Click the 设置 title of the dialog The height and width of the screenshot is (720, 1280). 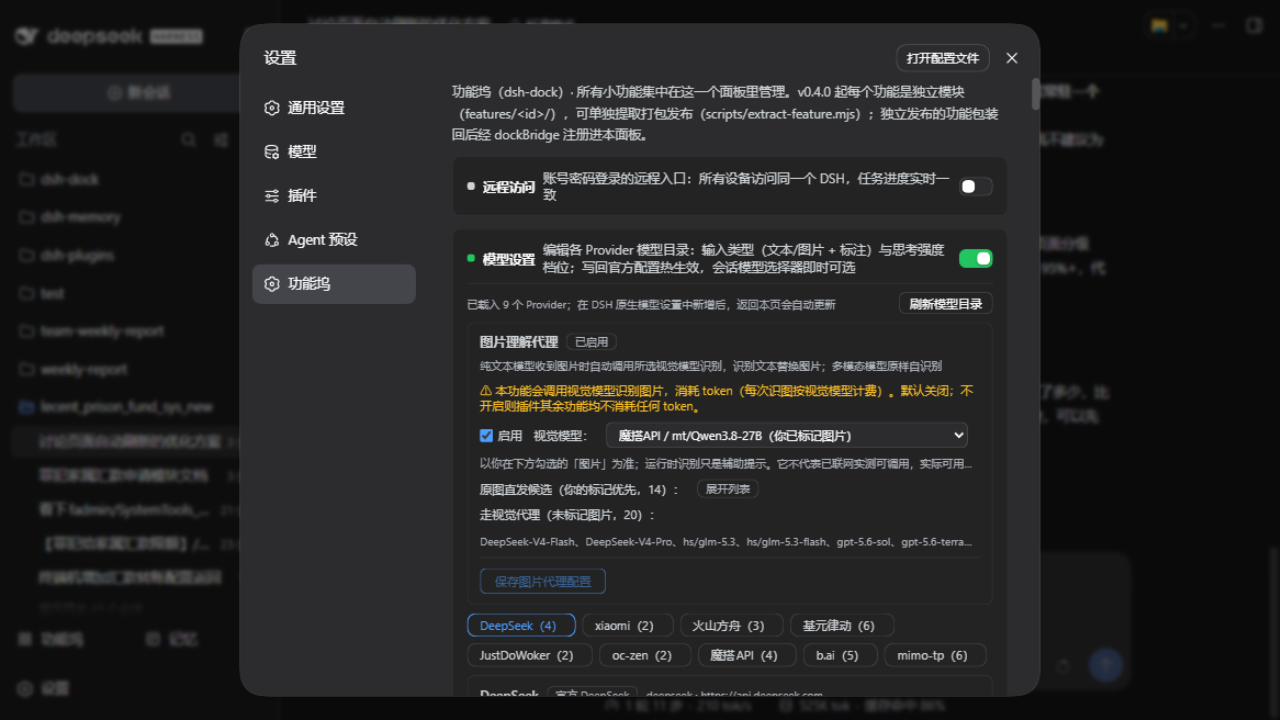[x=280, y=58]
